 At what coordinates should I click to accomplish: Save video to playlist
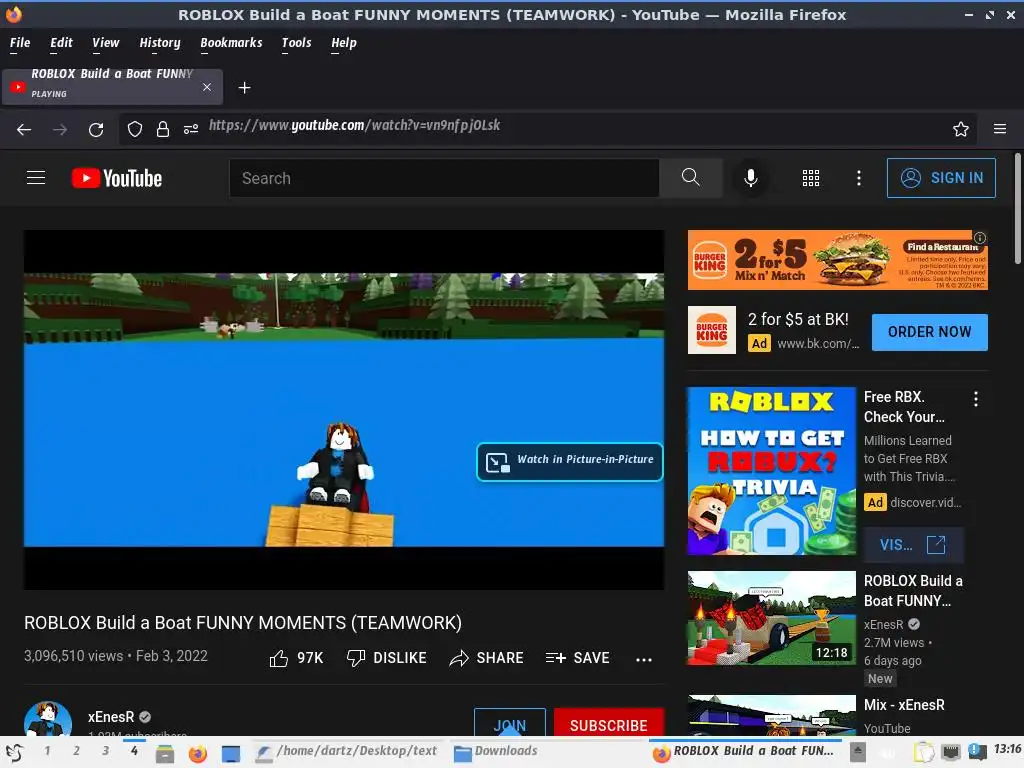click(577, 658)
